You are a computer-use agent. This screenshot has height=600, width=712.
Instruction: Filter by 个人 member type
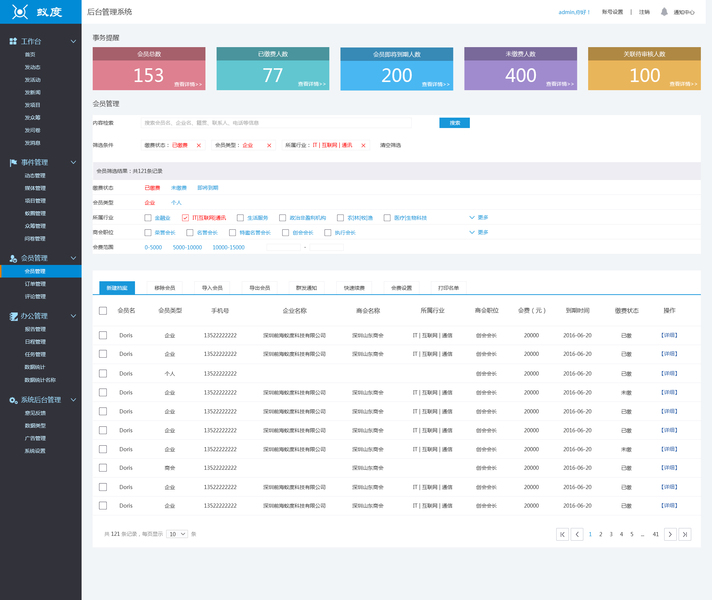176,203
